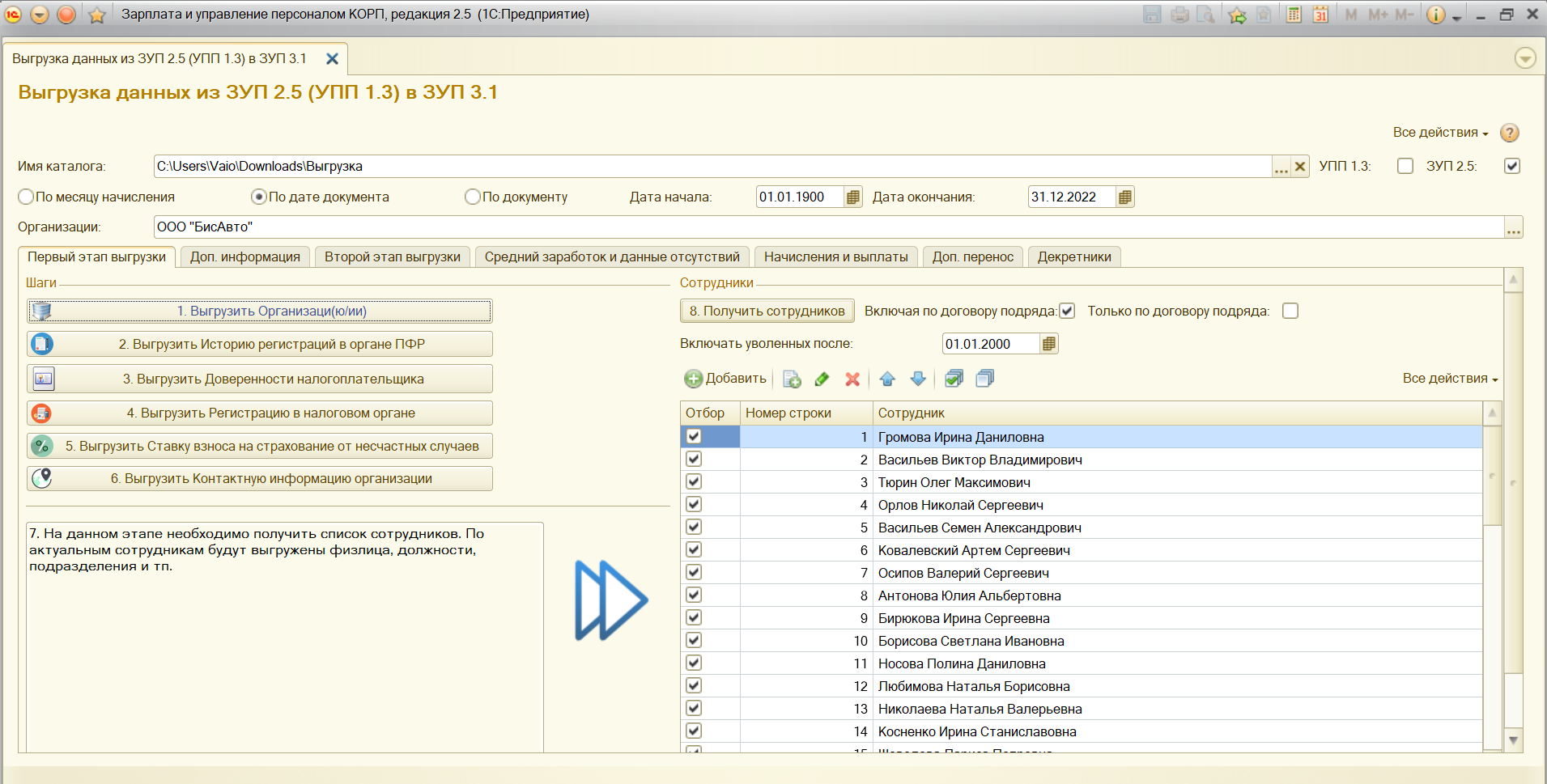The image size is (1547, 784).
Task: Clear the Имя каталога field with X
Action: point(1300,167)
